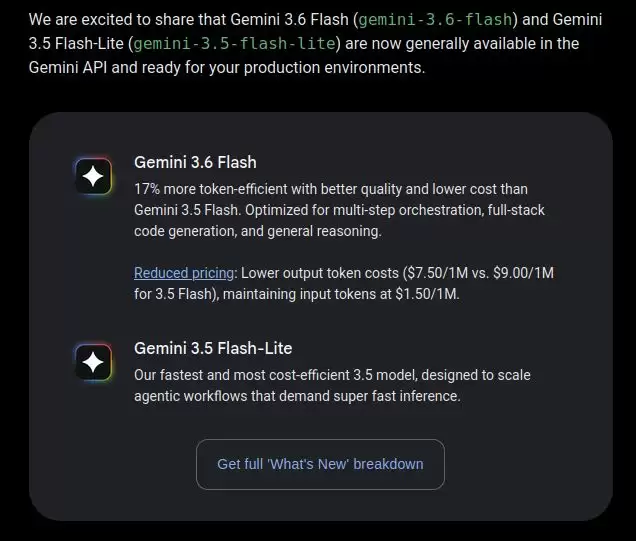Open the Reduced pricing link
636x541 pixels.
click(x=184, y=273)
